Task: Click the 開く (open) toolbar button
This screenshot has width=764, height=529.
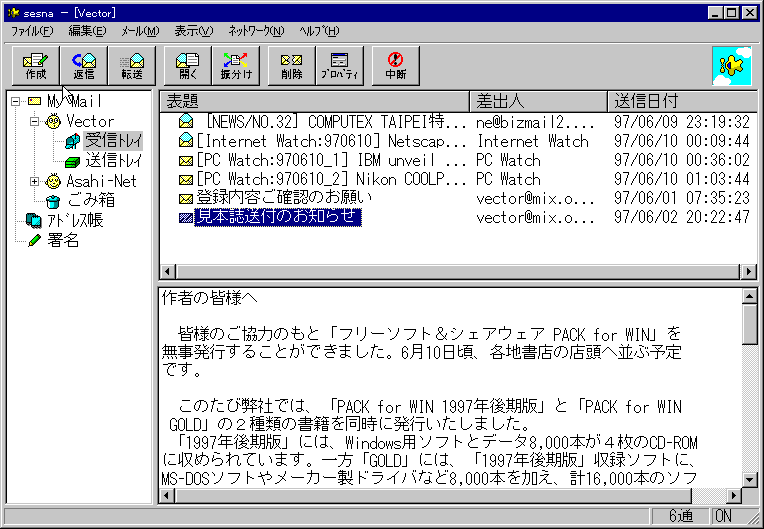Action: pos(188,66)
